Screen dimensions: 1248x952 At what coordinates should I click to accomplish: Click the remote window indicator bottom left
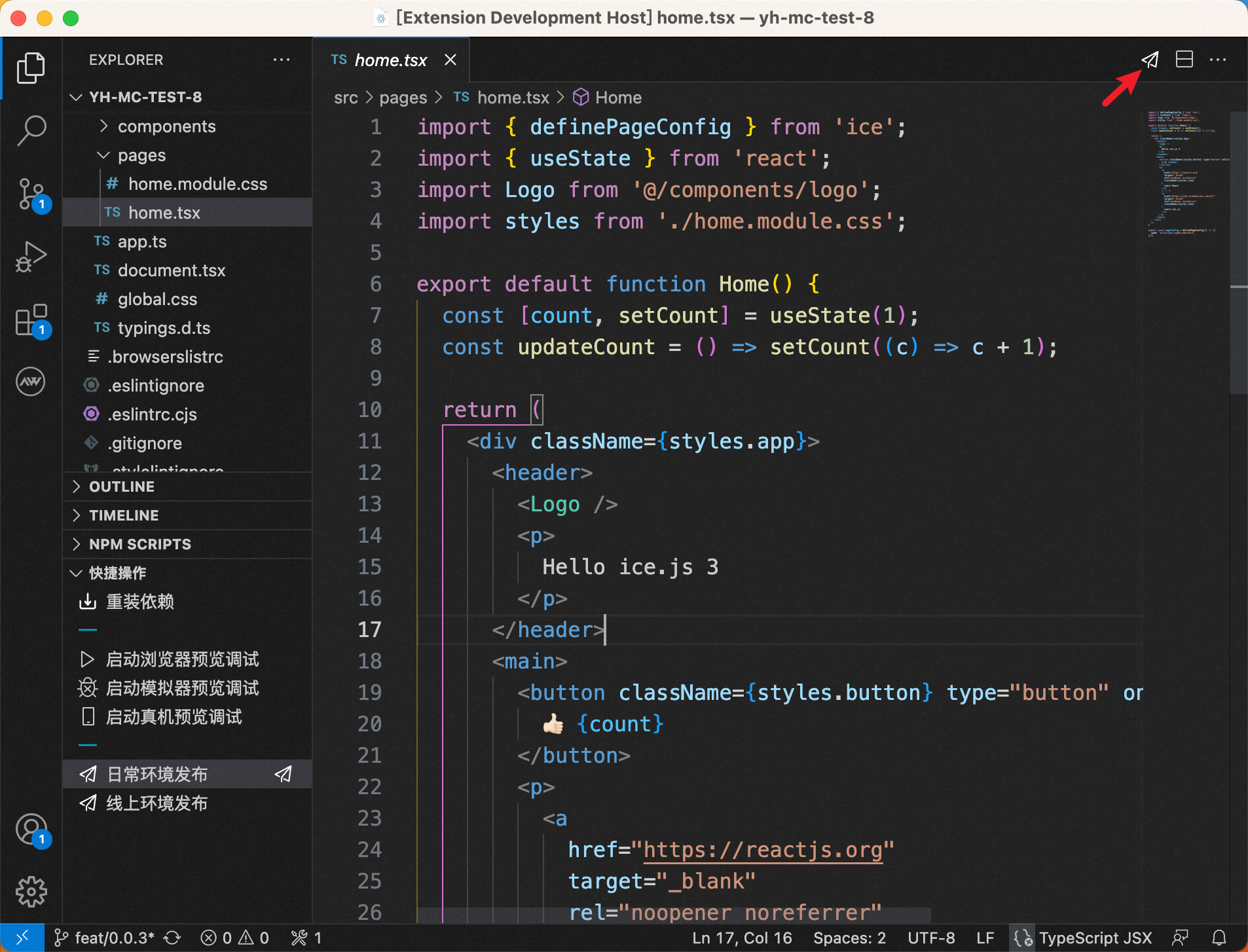pos(22,937)
